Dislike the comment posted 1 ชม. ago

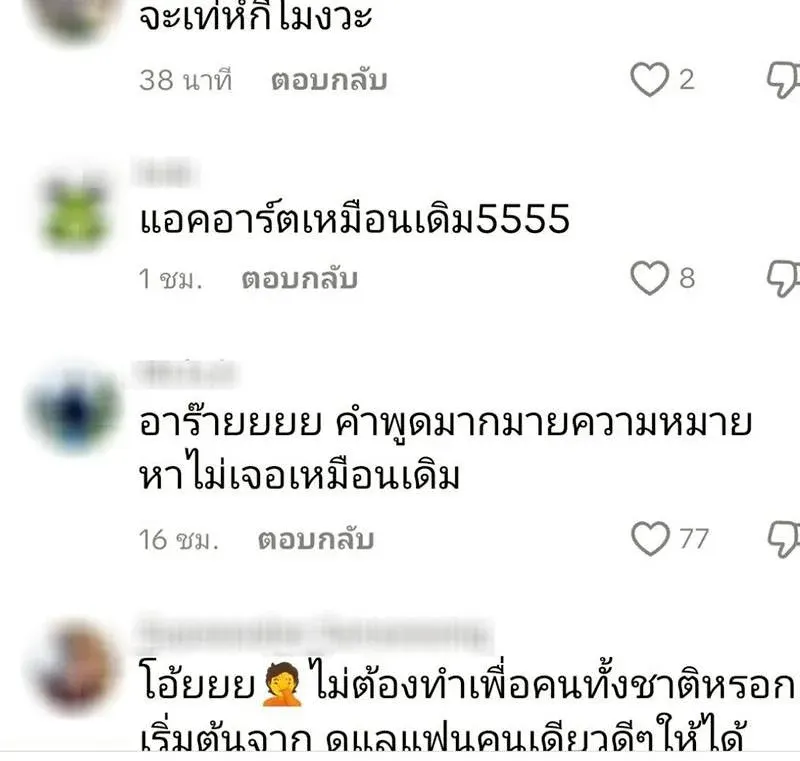pos(784,278)
